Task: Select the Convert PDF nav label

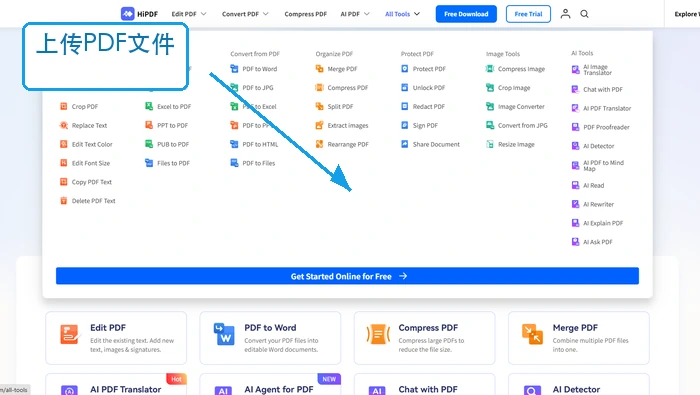Action: (240, 14)
